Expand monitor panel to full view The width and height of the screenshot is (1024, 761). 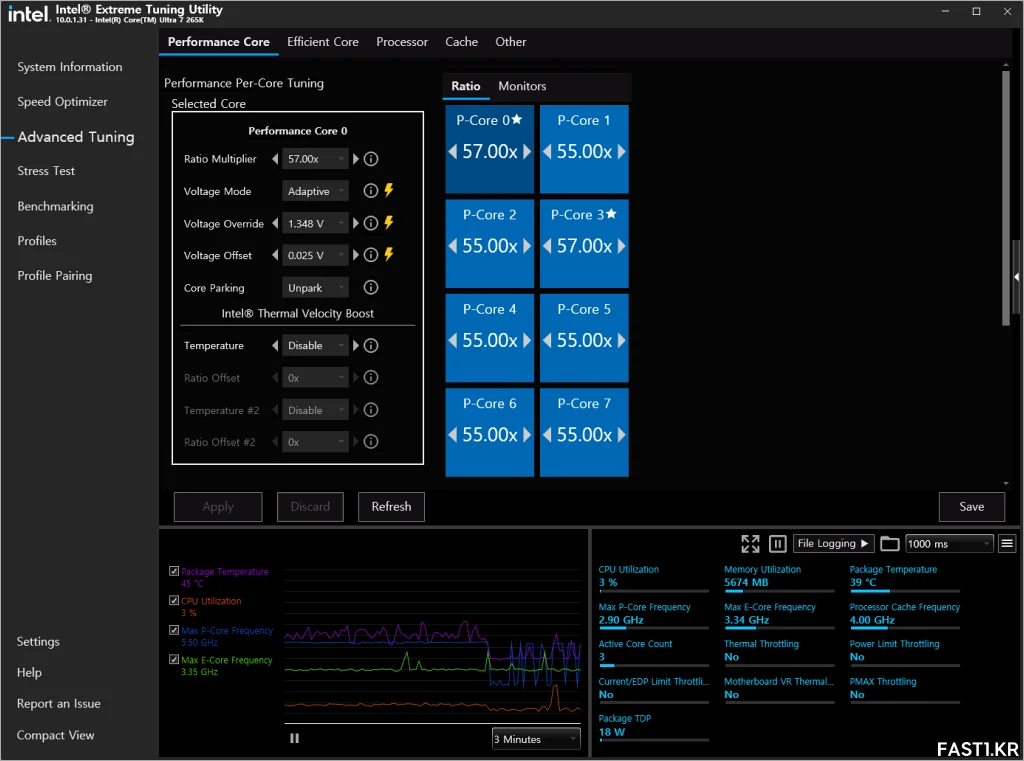[x=750, y=543]
